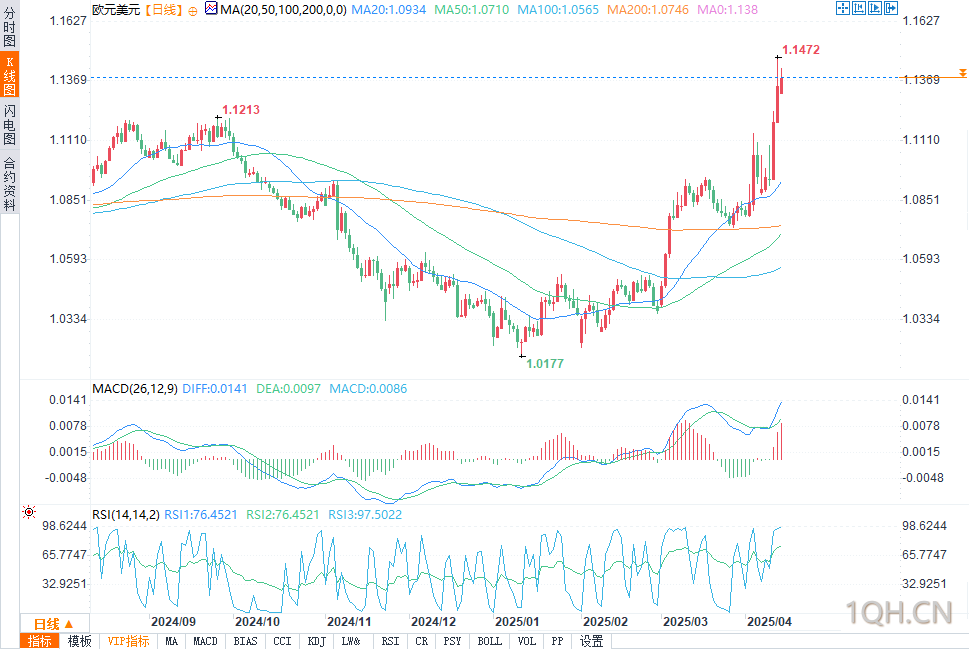The width and height of the screenshot is (969, 649).
Task: Click the 1.1213 peak price label
Action: (241, 109)
